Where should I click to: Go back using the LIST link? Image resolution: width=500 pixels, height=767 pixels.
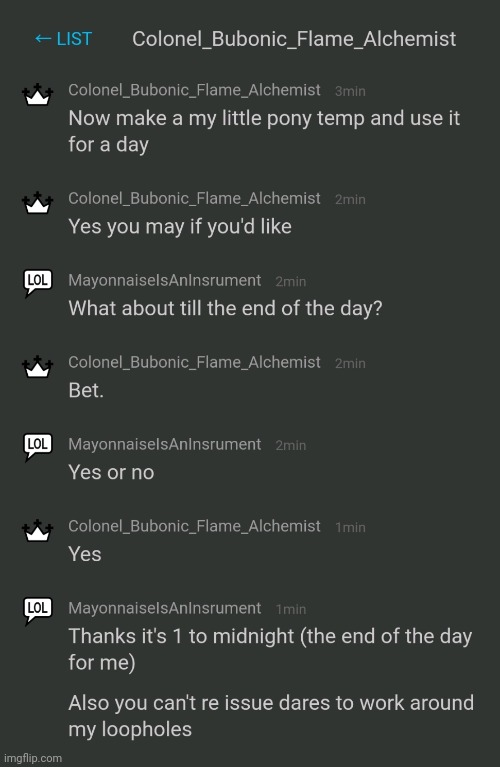tap(63, 39)
